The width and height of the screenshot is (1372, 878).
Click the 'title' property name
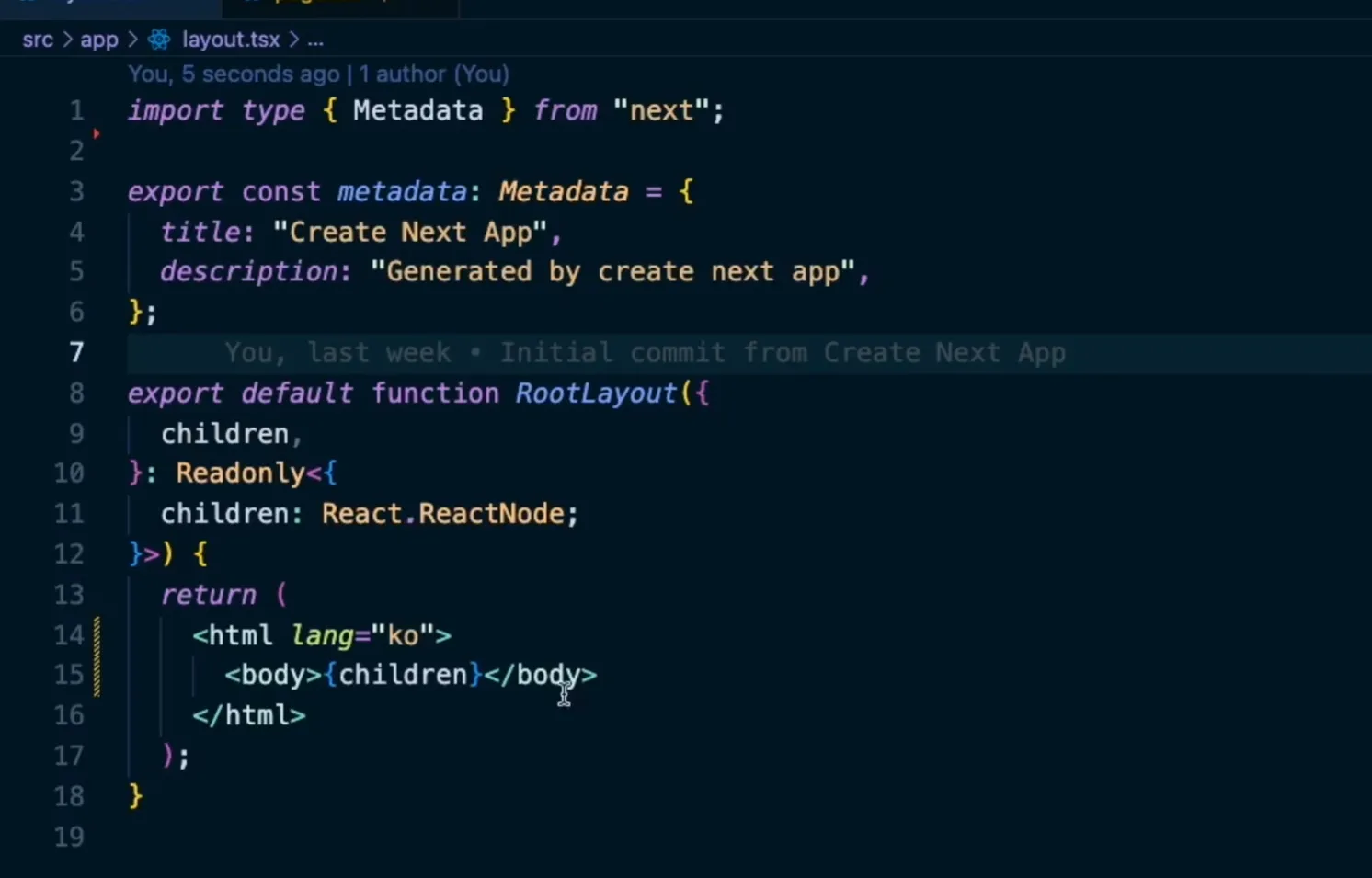coord(201,232)
